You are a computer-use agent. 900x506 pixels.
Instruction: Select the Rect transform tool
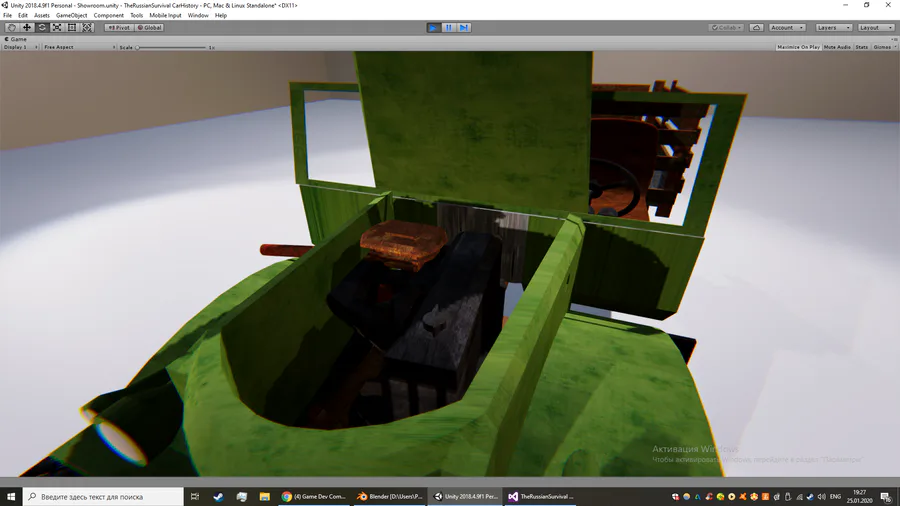coord(72,28)
